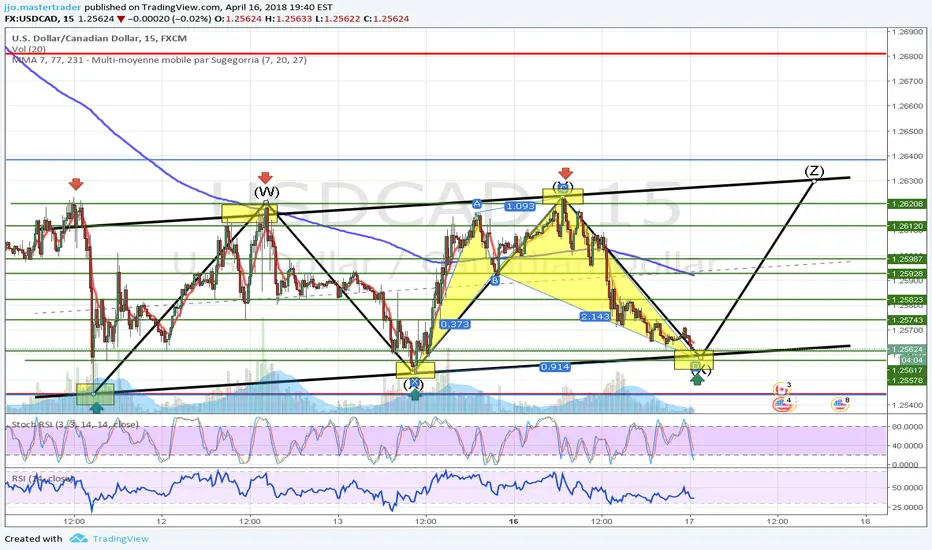Select the red down arrow above (W)

coord(265,178)
